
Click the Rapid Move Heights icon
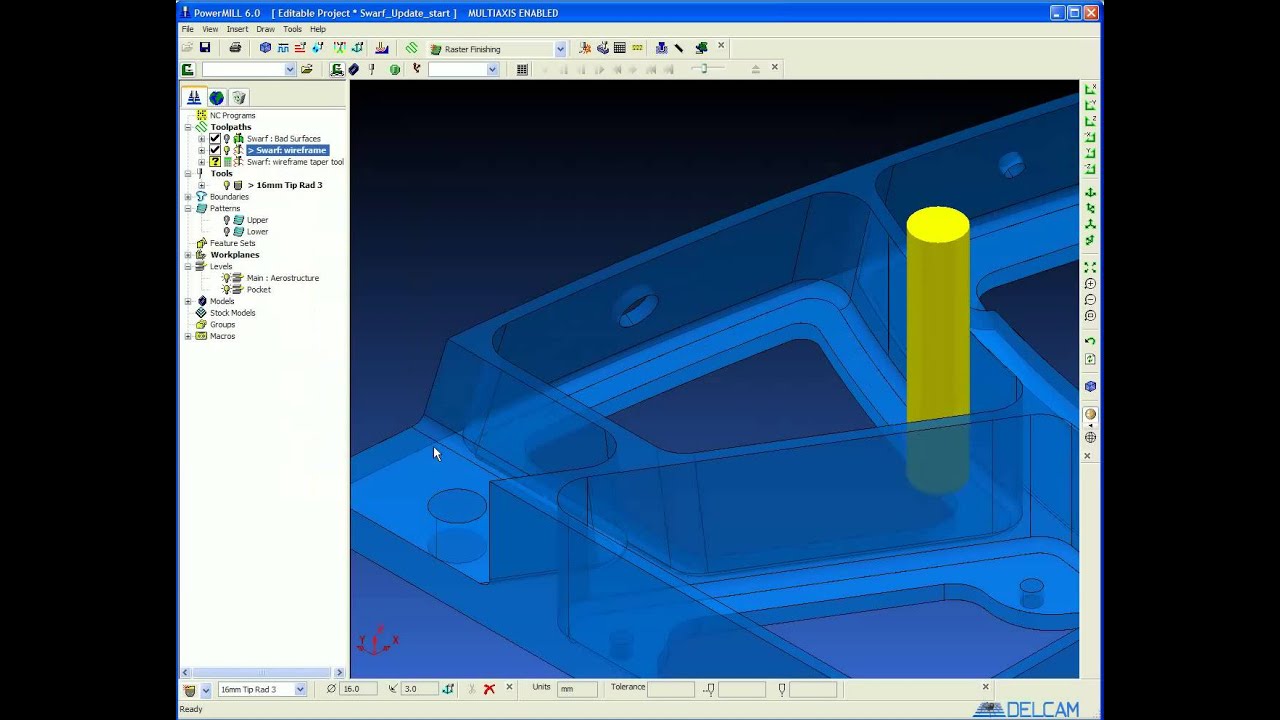301,47
